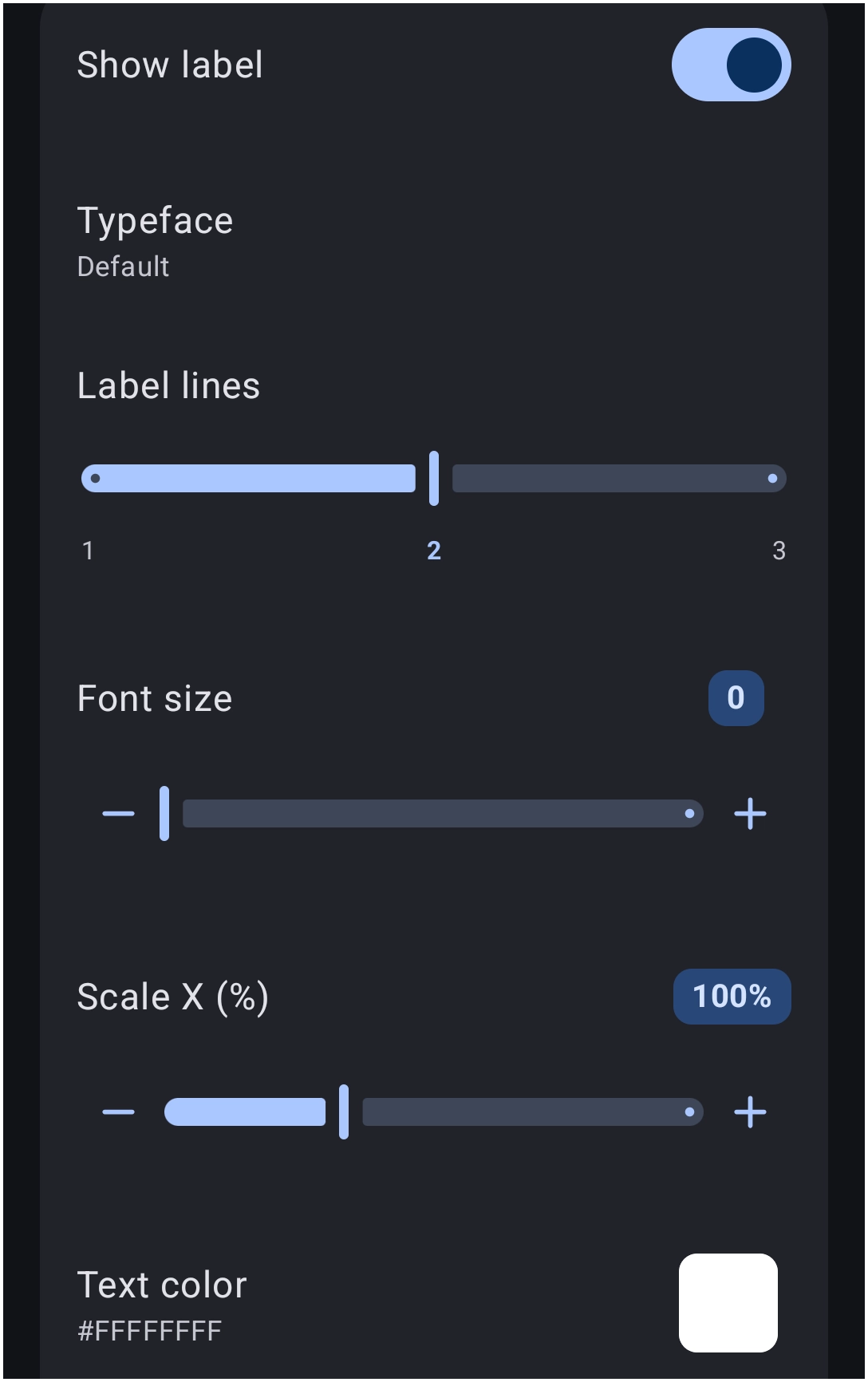Decrease Scale X with minus icon

118,1112
